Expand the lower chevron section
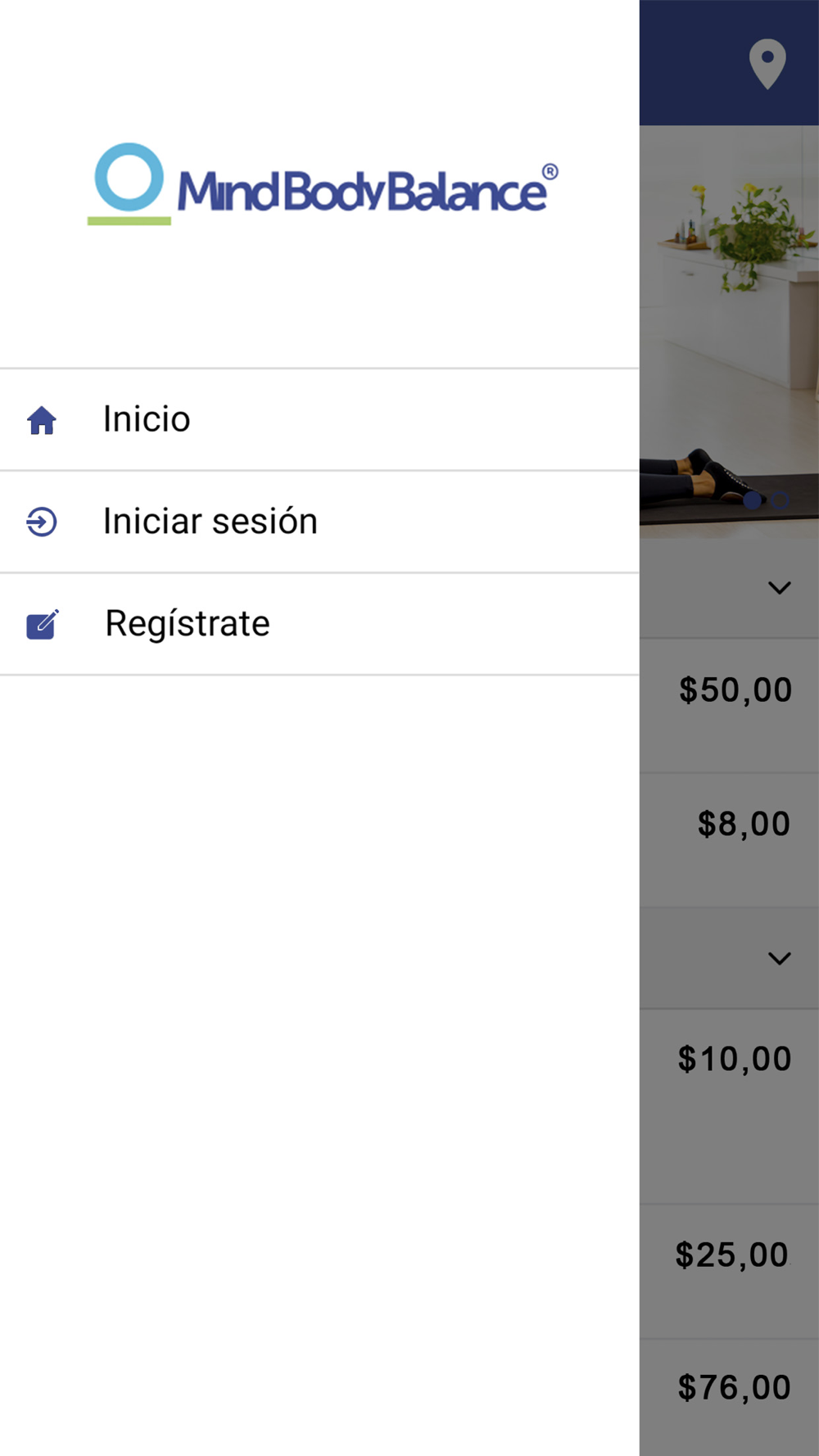This screenshot has width=819, height=1456. (x=780, y=958)
